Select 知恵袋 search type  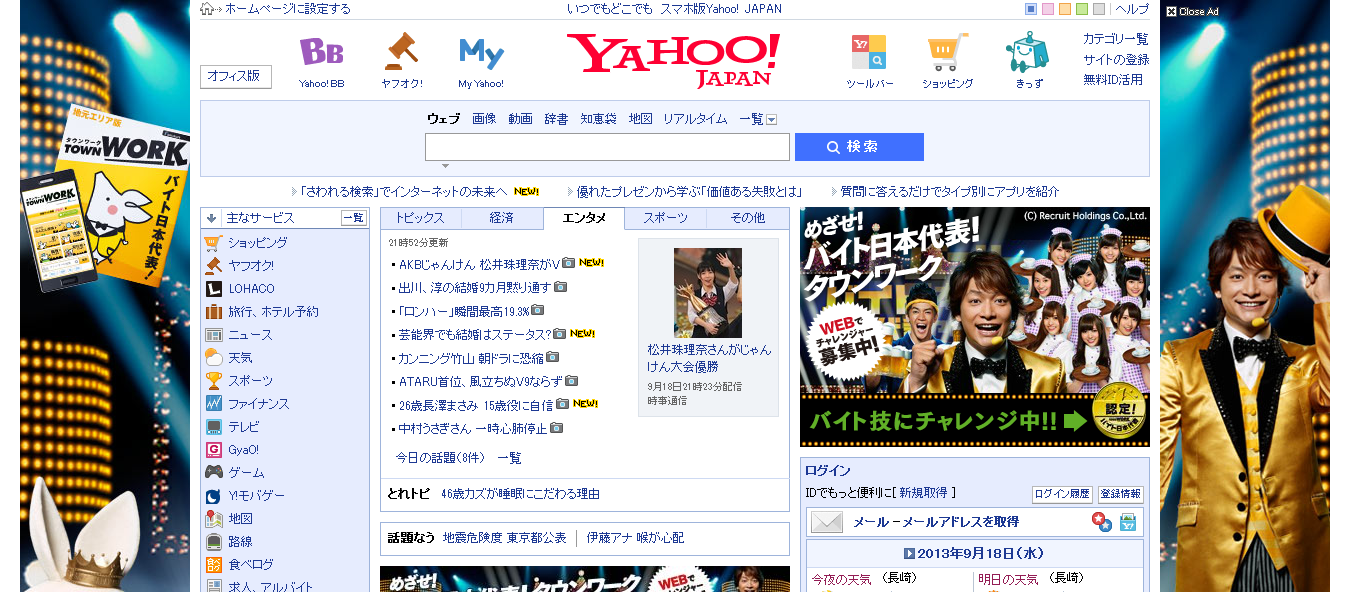point(598,119)
